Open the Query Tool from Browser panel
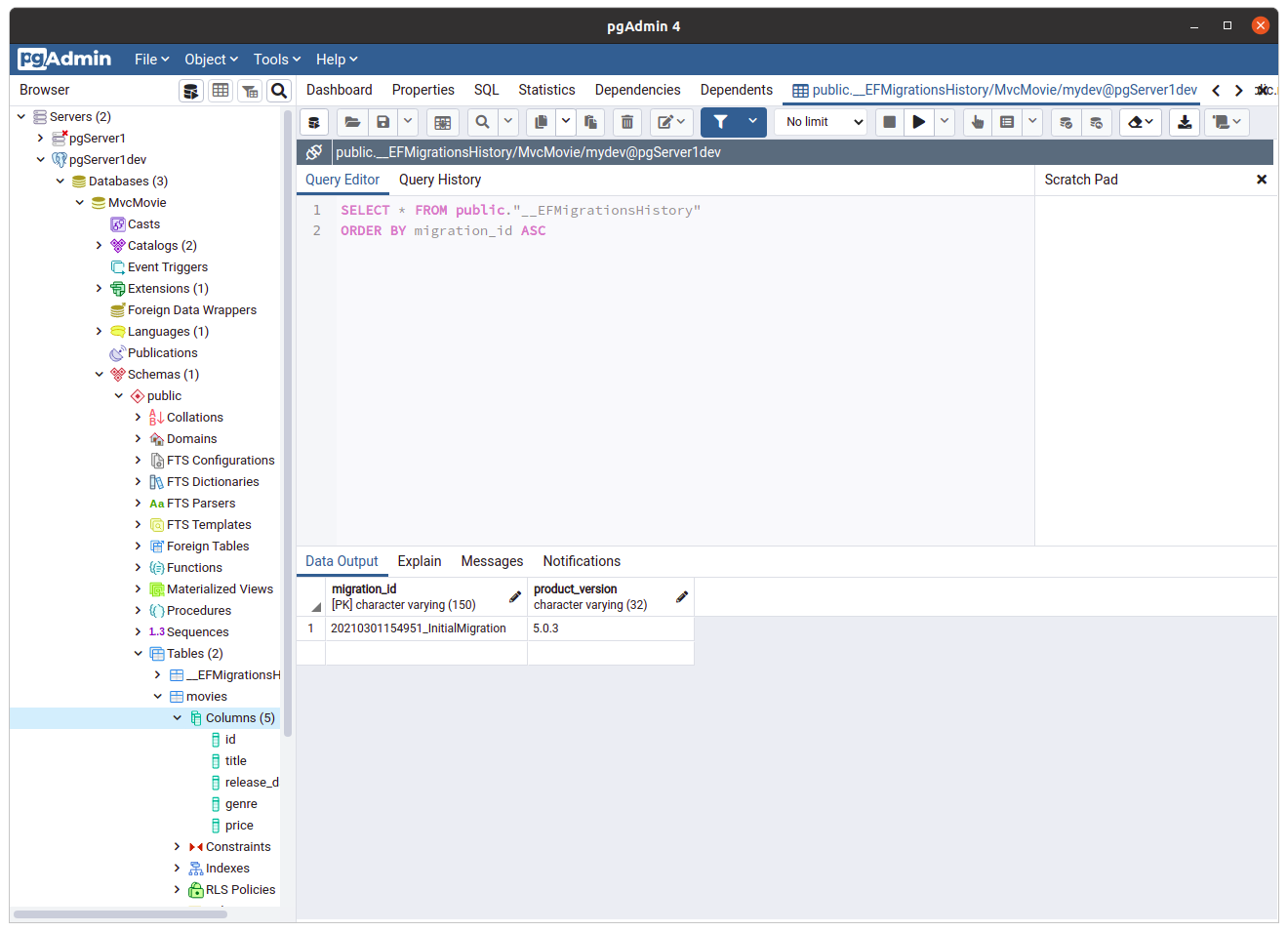The image size is (1288, 932). point(191,91)
